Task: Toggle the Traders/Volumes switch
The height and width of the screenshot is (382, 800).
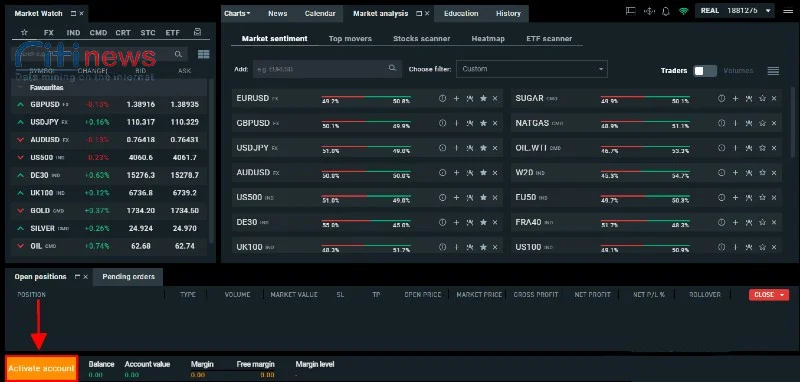Action: tap(705, 71)
